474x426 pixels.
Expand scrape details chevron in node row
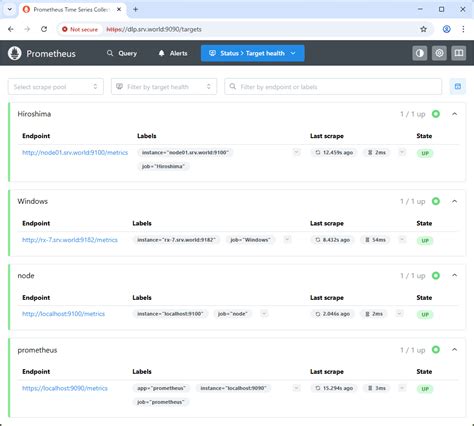pyautogui.click(x=399, y=314)
